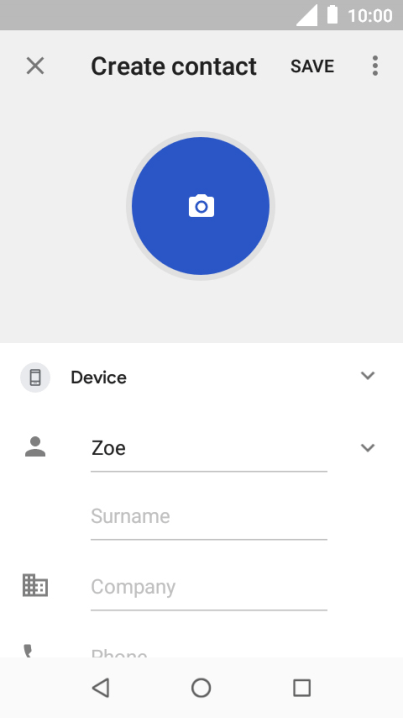The image size is (403, 718).
Task: Edit the first name field containing Zoe
Action: point(209,448)
